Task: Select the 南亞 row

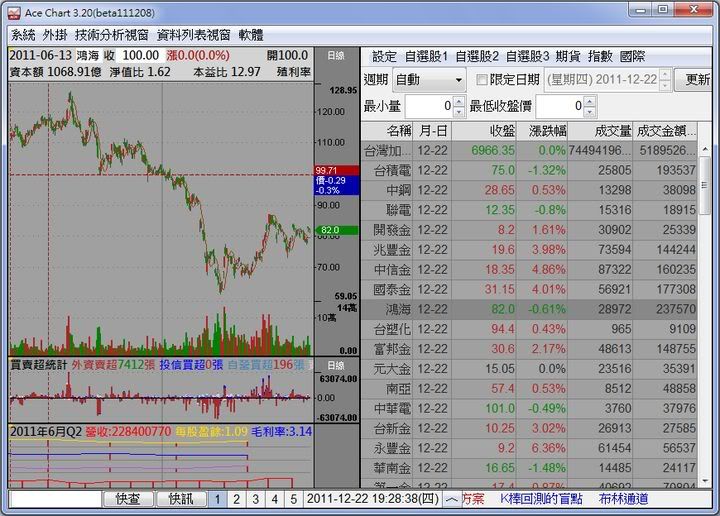Action: click(529, 388)
